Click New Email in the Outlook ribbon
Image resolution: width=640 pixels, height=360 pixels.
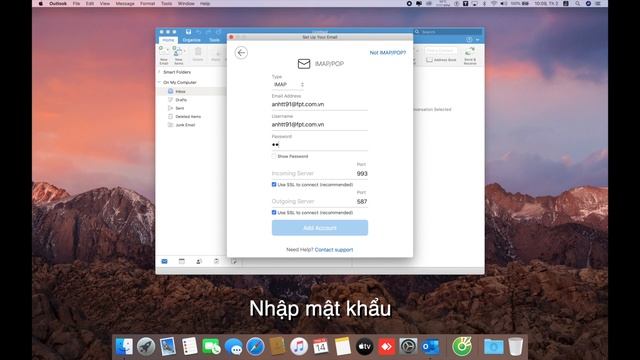pos(164,56)
